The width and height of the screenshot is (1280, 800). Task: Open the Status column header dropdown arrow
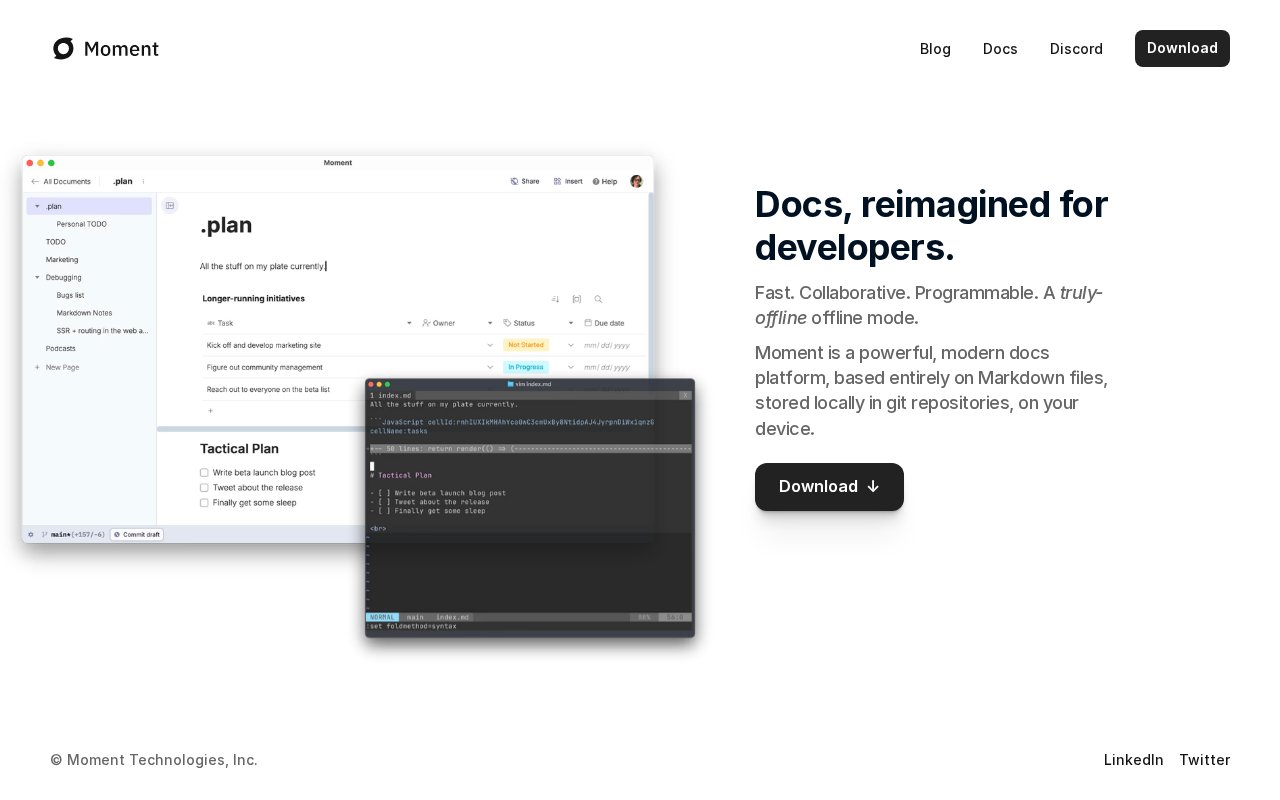coord(571,323)
